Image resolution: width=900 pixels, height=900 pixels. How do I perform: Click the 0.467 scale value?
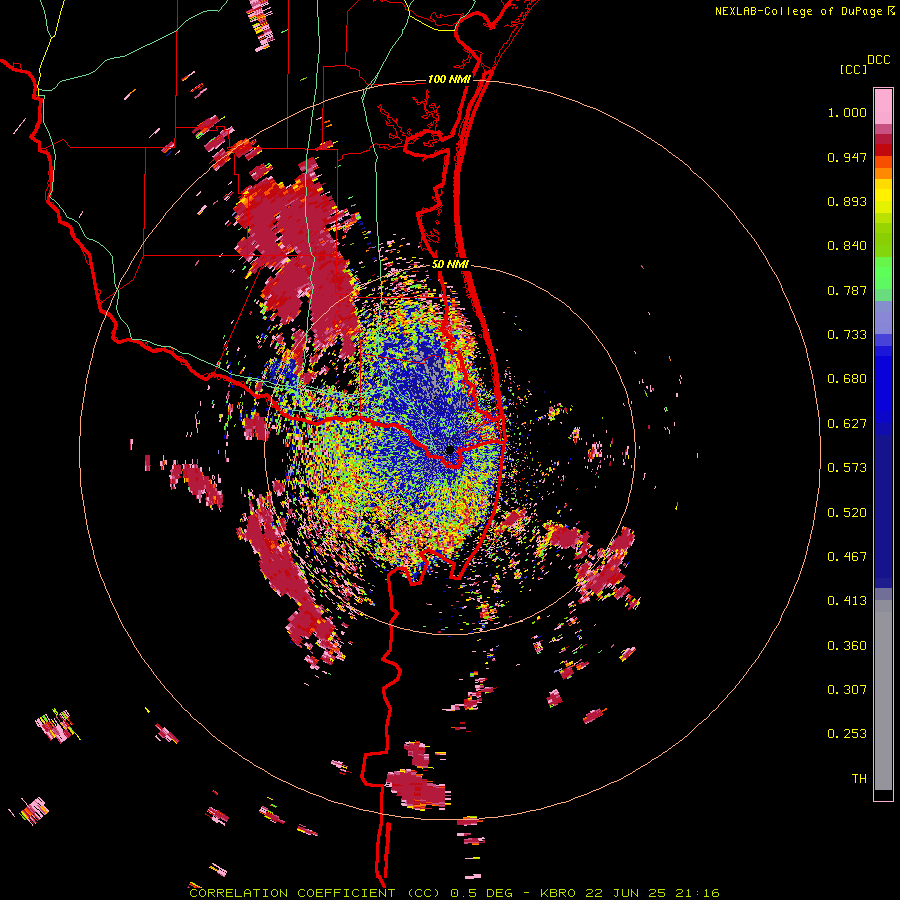847,557
